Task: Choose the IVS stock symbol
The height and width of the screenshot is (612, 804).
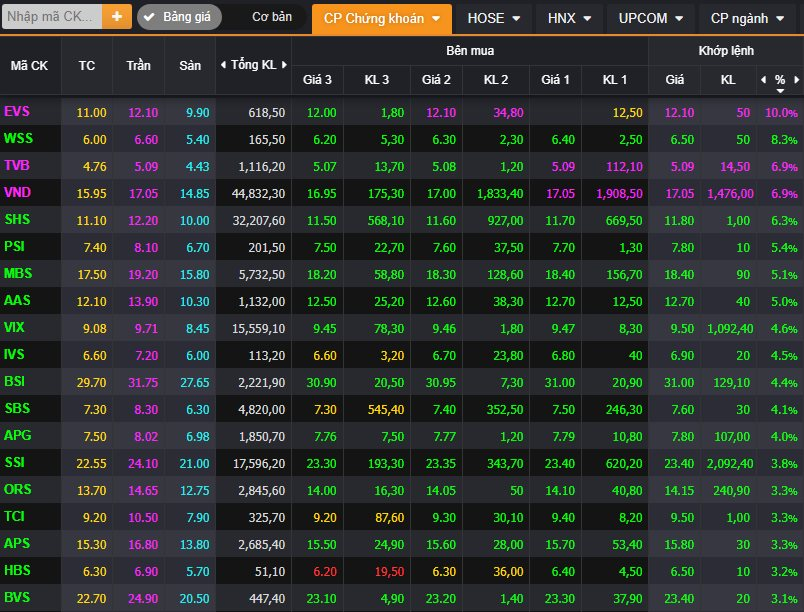Action: click(14, 354)
